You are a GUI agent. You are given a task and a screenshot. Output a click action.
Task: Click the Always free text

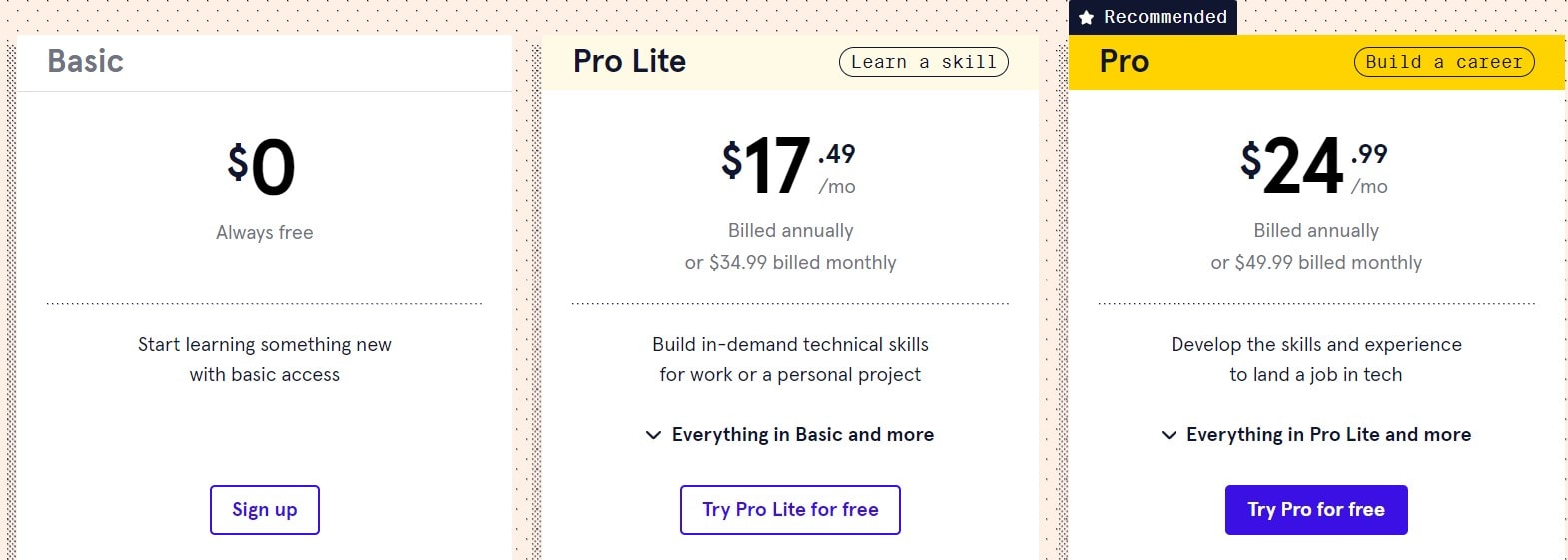(265, 233)
